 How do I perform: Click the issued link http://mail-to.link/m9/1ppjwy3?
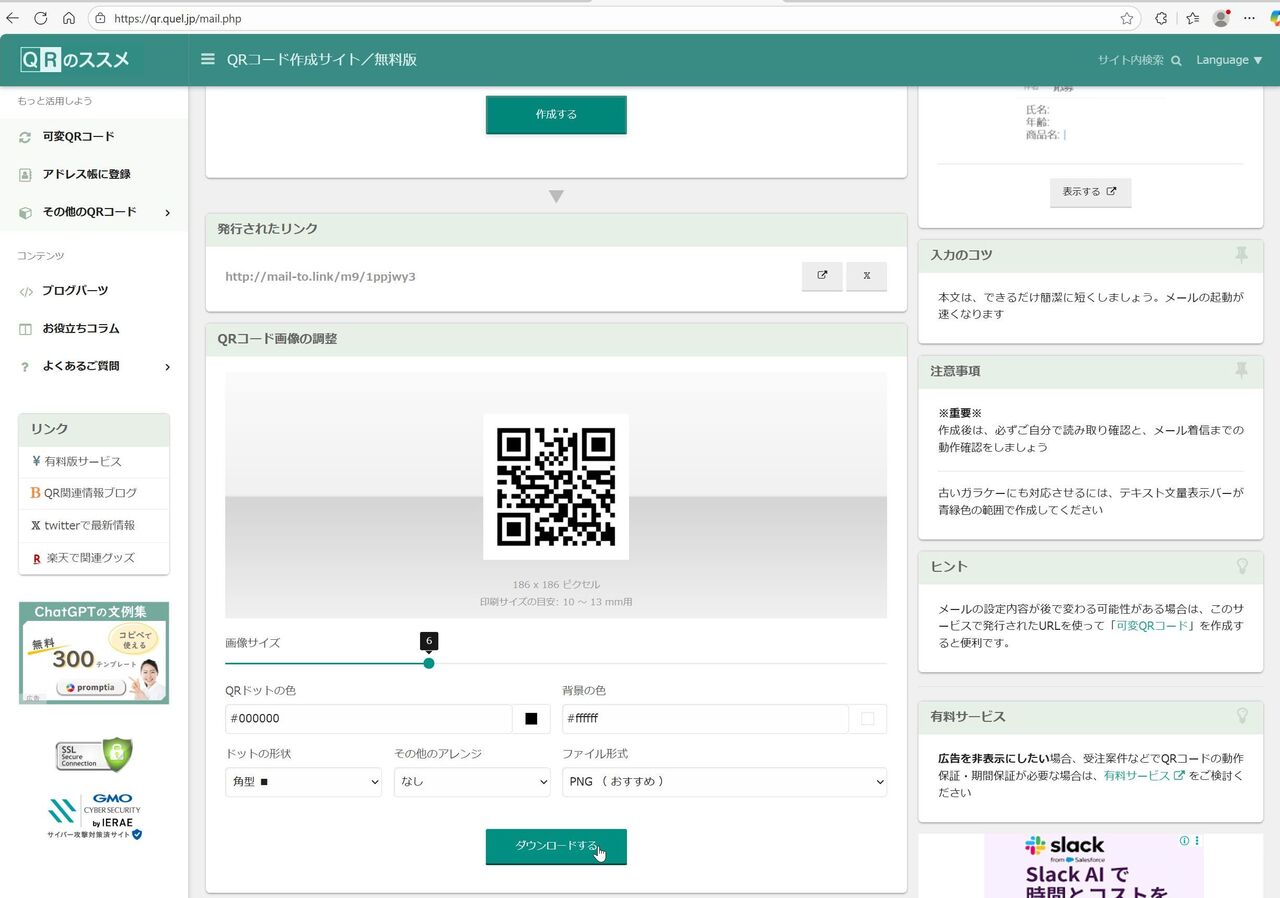click(320, 277)
